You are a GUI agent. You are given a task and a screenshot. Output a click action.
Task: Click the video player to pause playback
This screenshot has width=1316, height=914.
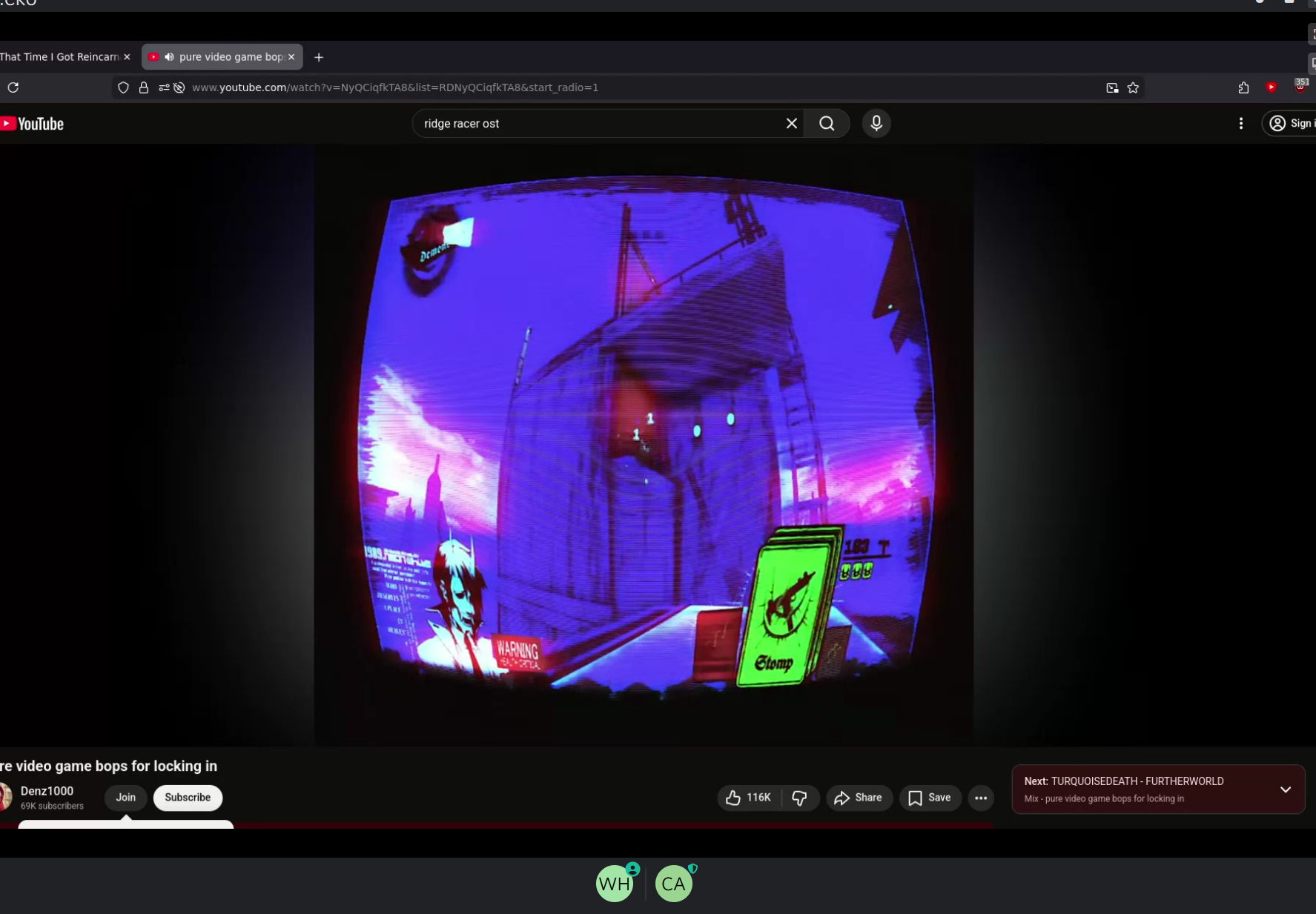tap(644, 445)
